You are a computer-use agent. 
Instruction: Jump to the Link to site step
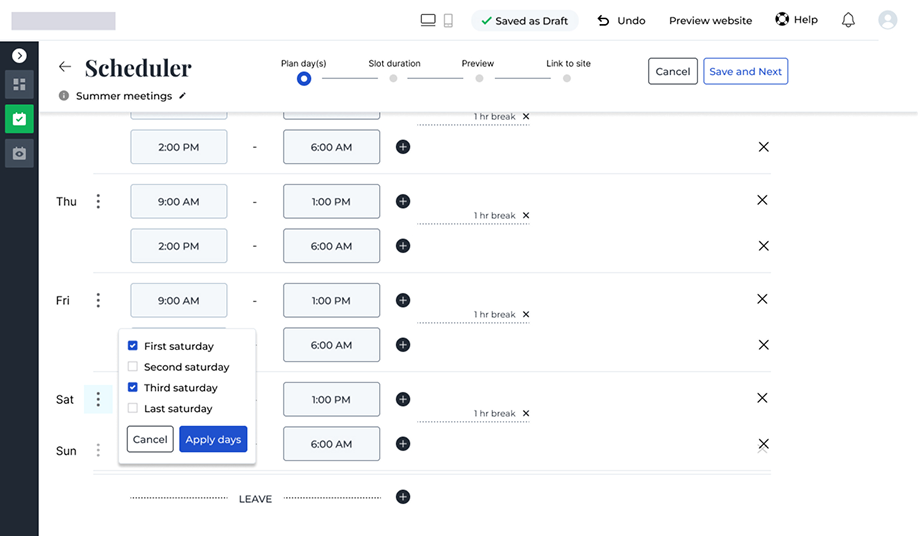click(567, 78)
